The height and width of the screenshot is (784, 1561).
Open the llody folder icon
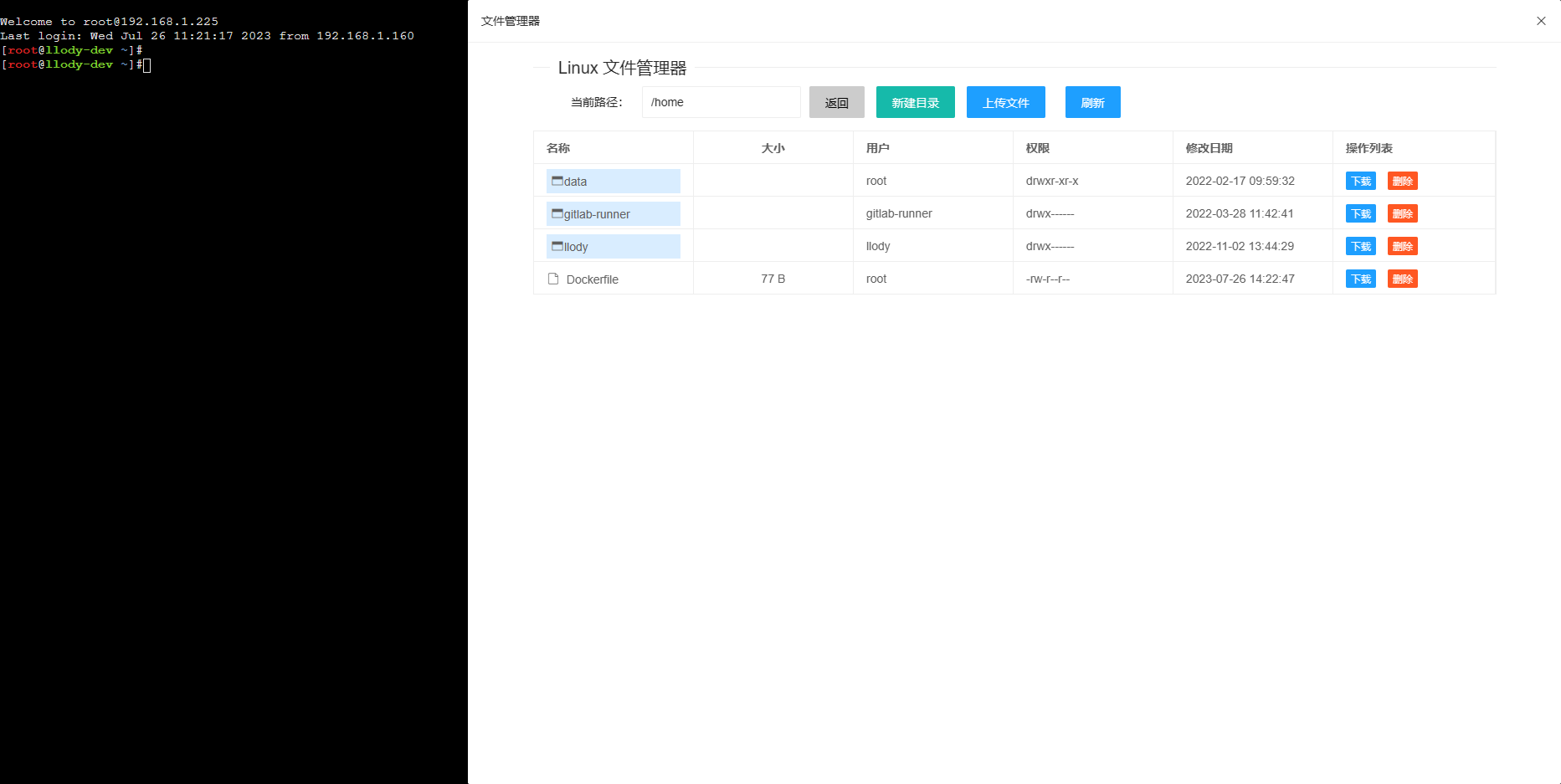(x=557, y=246)
